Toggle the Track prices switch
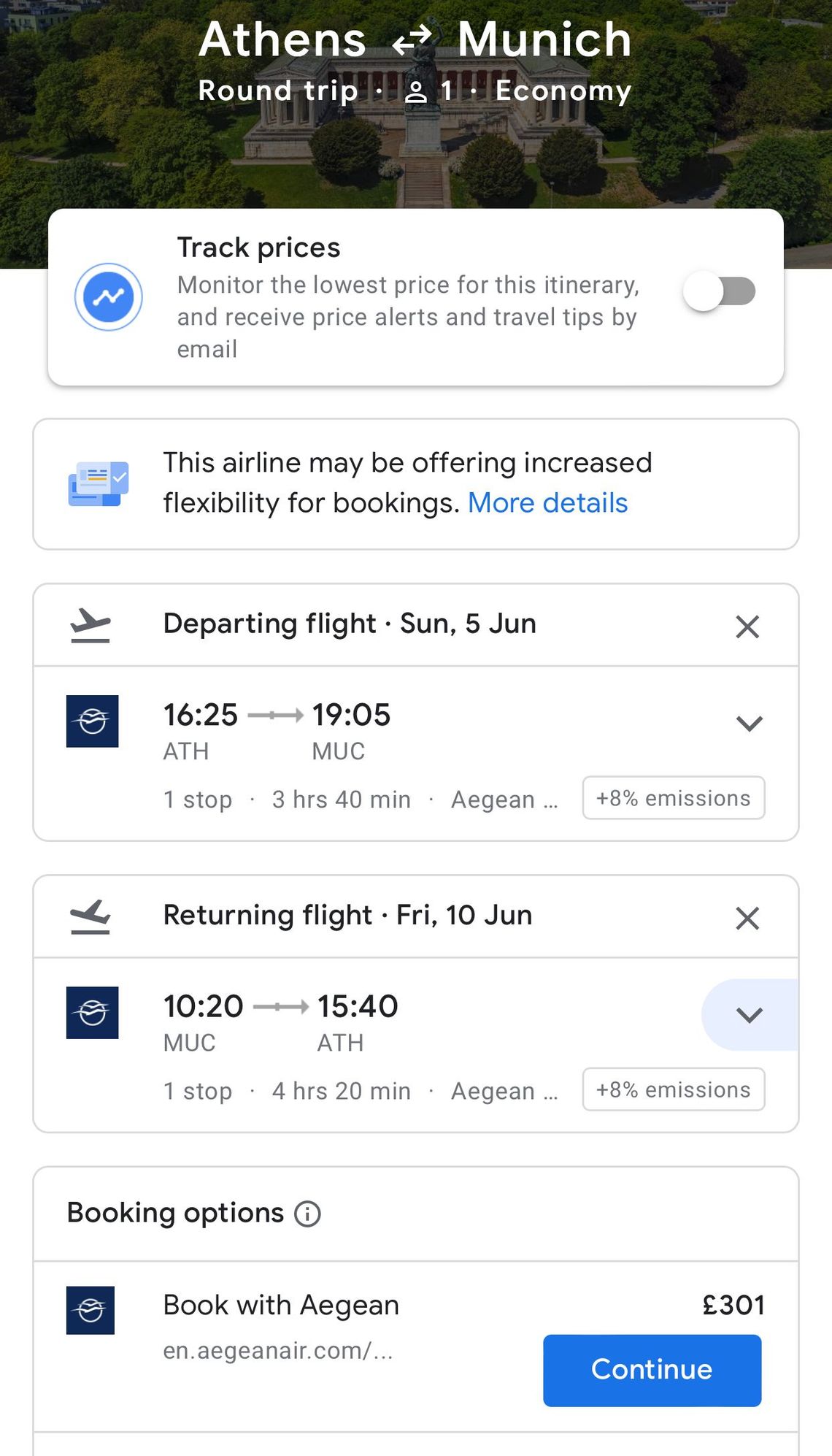This screenshot has height=1456, width=832. coord(719,291)
